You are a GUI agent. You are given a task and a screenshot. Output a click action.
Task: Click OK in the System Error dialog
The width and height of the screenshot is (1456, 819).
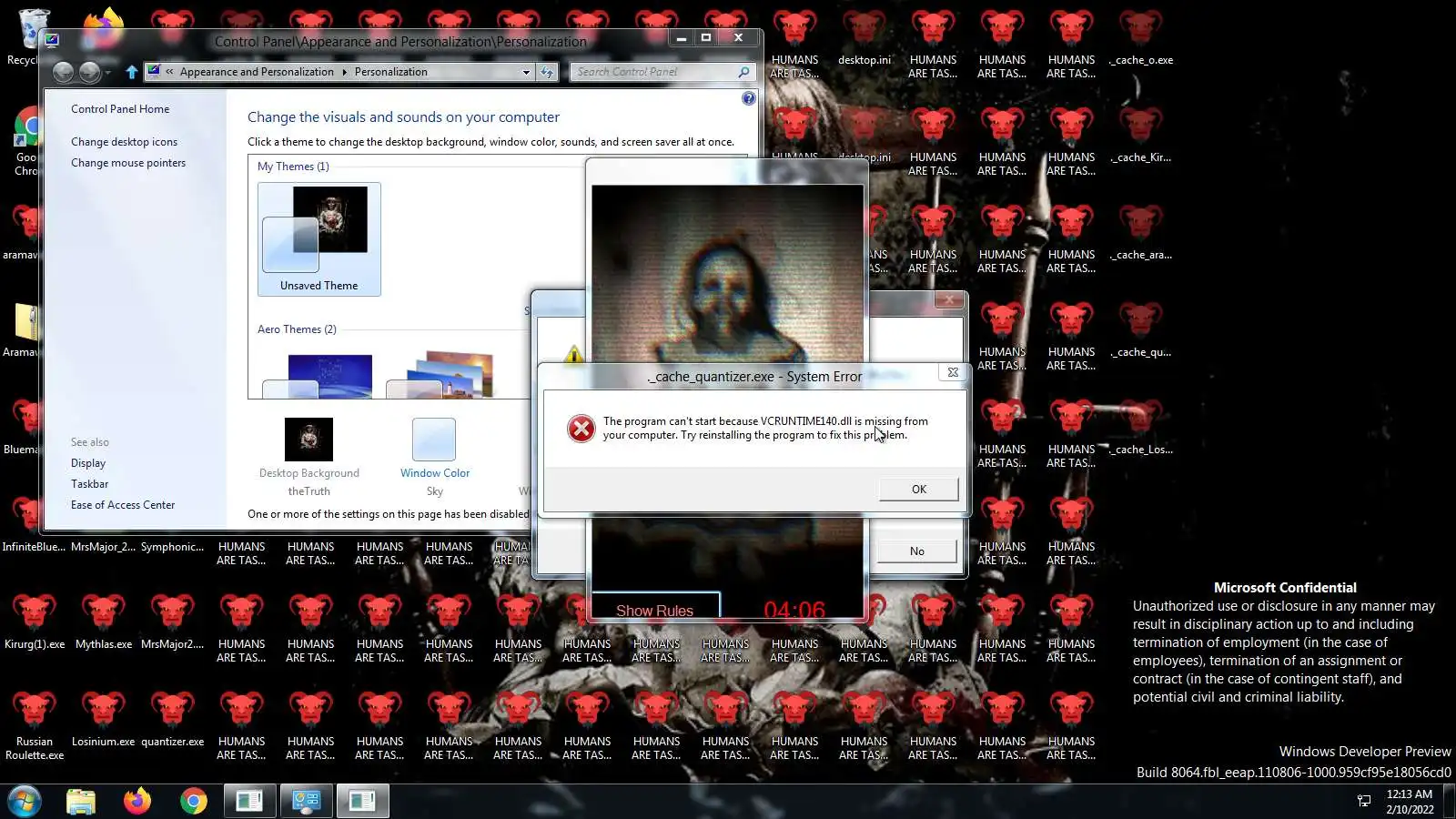click(918, 490)
